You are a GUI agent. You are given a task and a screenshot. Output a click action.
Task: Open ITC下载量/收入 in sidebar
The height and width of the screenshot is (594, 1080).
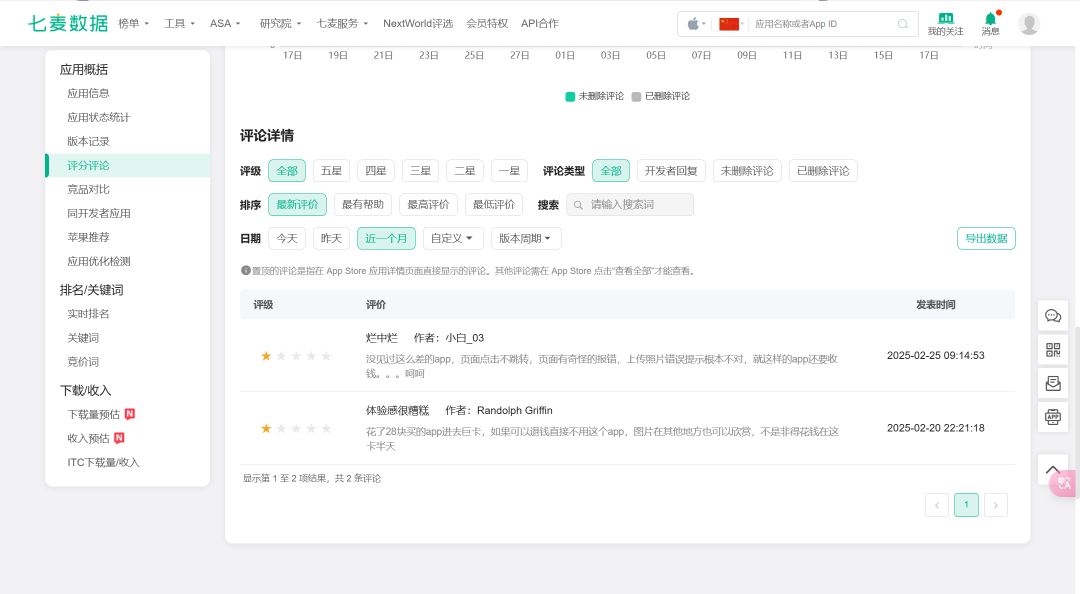click(x=103, y=462)
